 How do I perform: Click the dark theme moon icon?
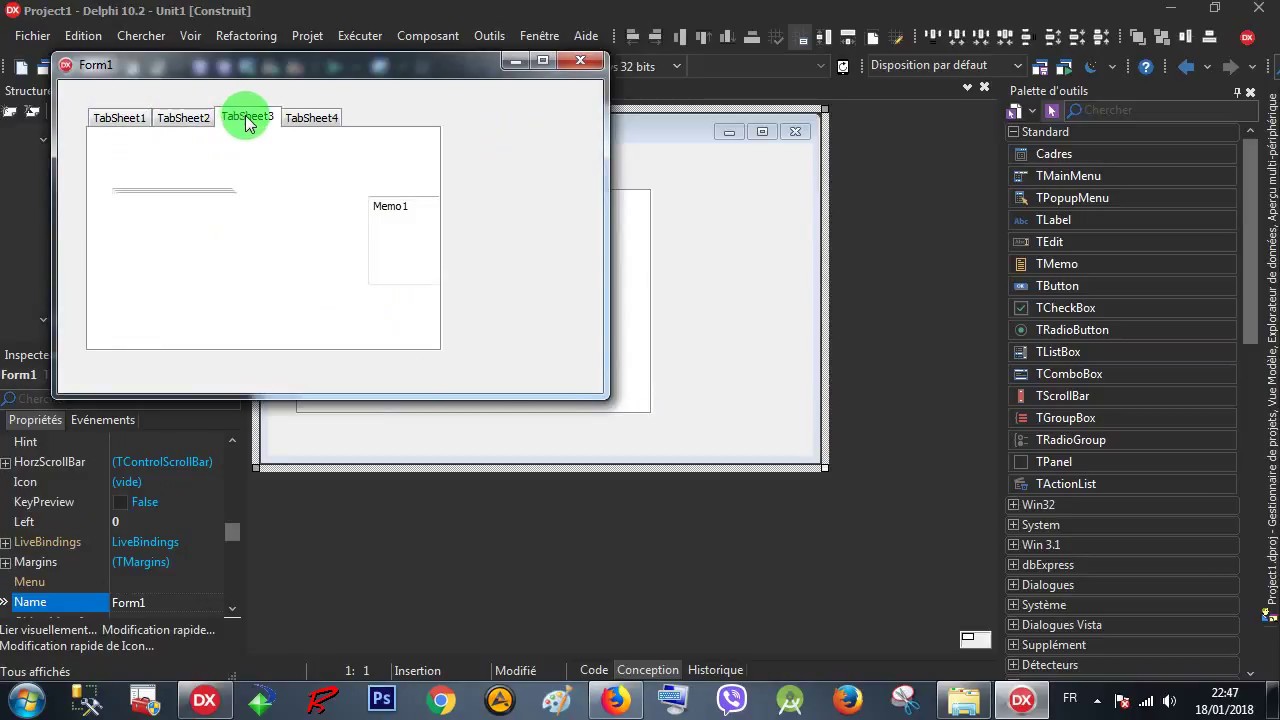1091,66
